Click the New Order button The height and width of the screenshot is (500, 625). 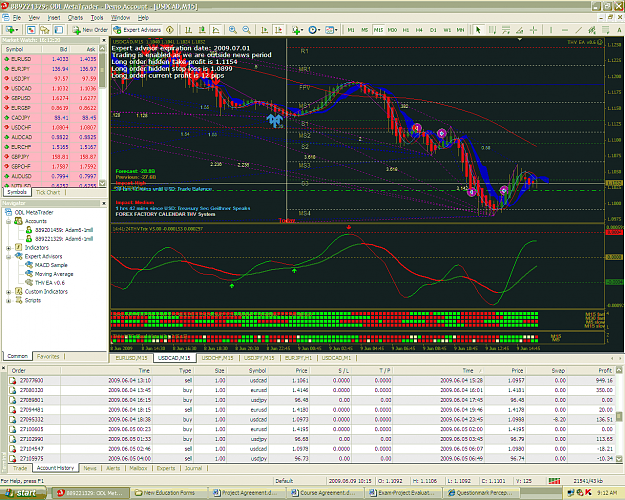(90, 30)
